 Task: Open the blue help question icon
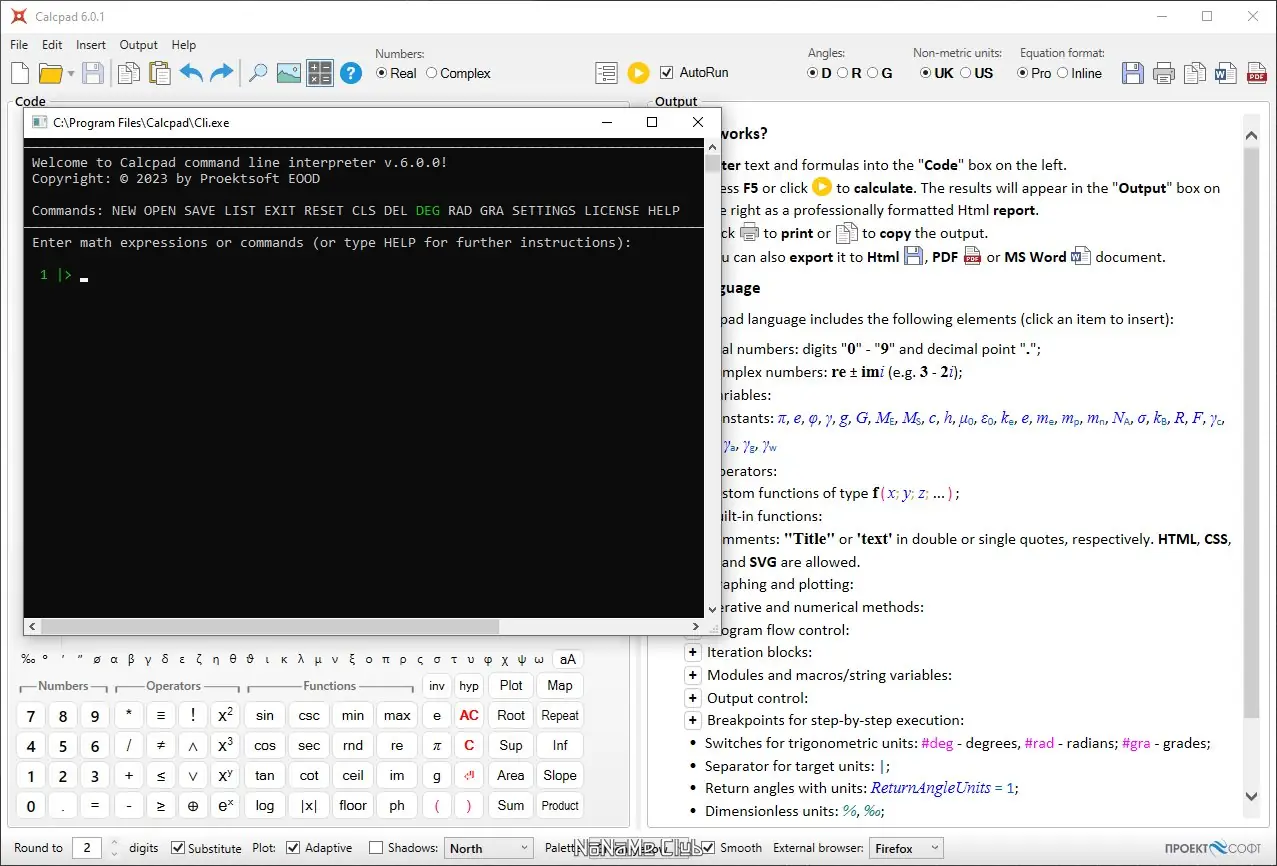[x=350, y=73]
